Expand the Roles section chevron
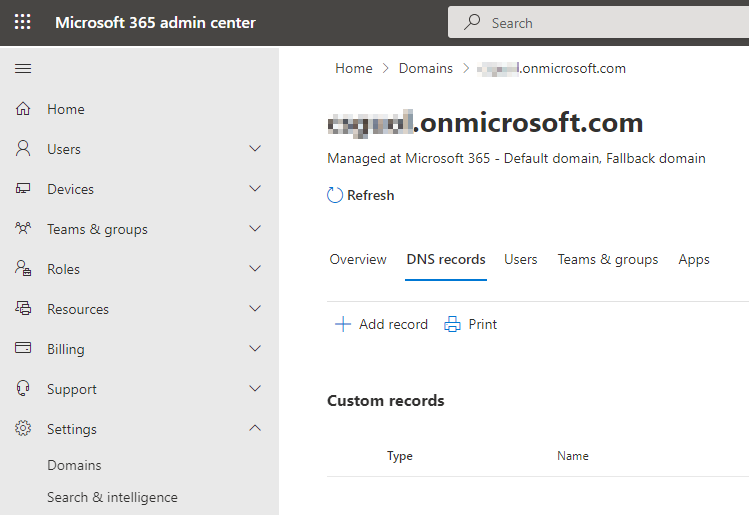 (x=256, y=268)
